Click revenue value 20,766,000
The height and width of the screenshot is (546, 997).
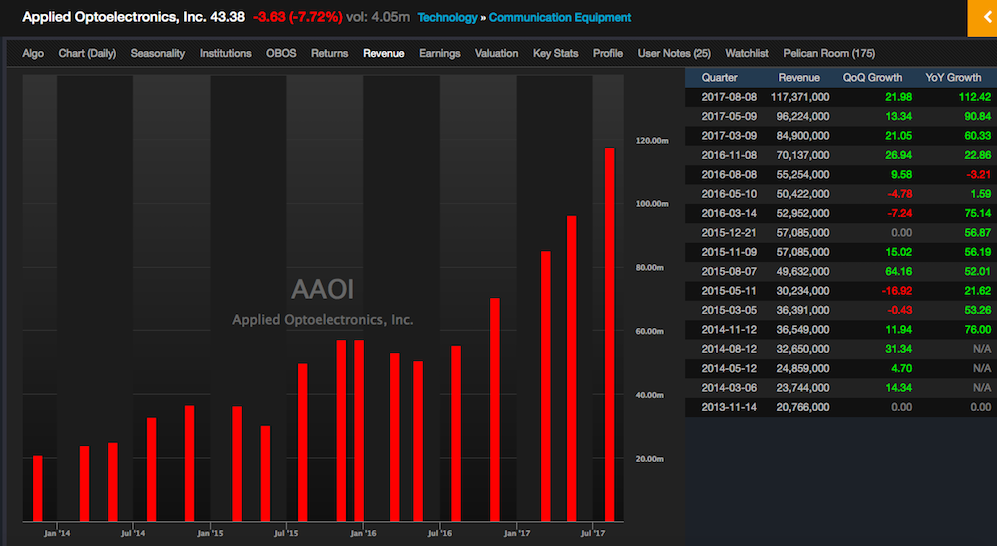pos(802,407)
